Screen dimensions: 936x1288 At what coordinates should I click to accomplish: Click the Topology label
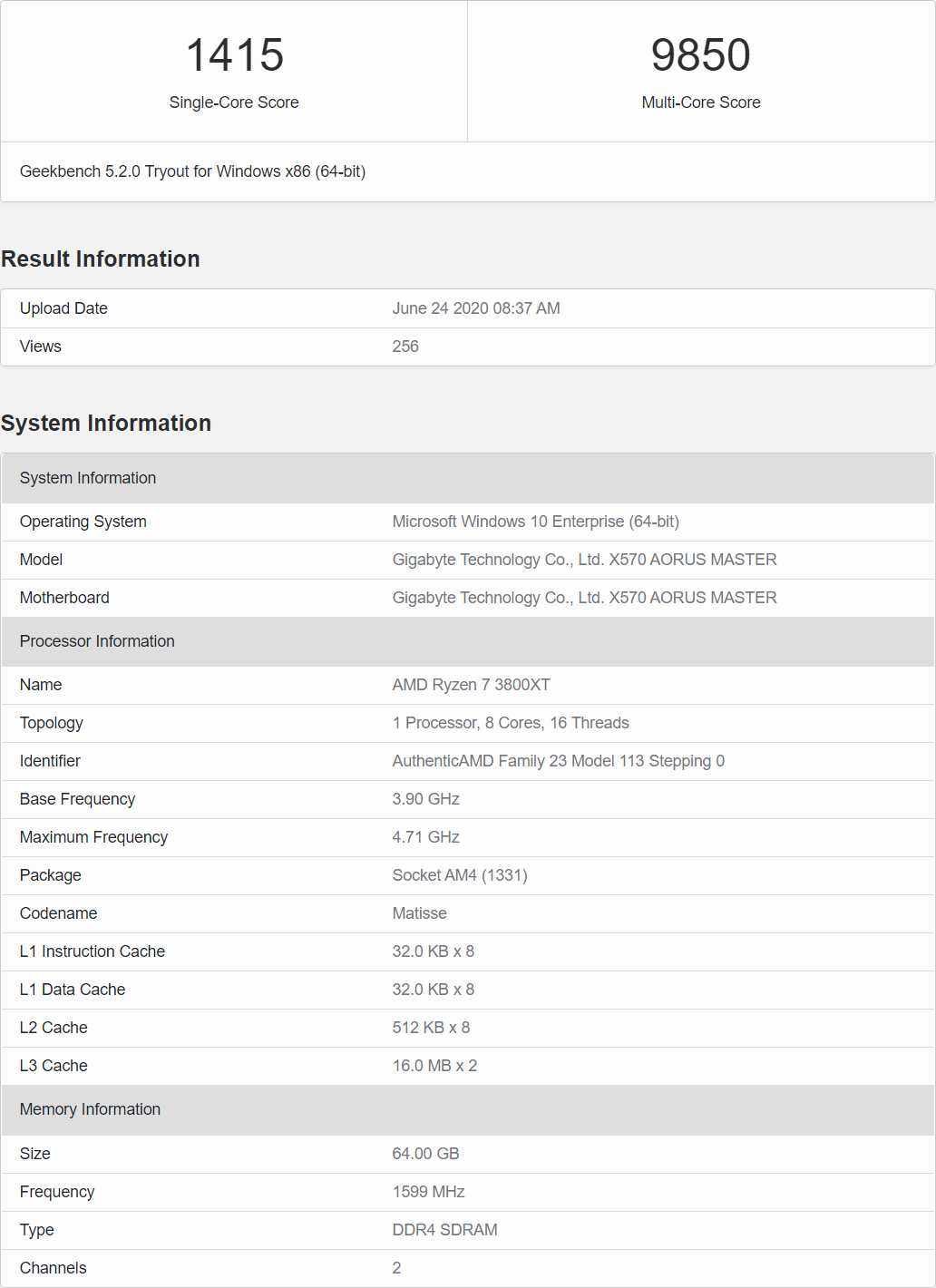click(52, 723)
